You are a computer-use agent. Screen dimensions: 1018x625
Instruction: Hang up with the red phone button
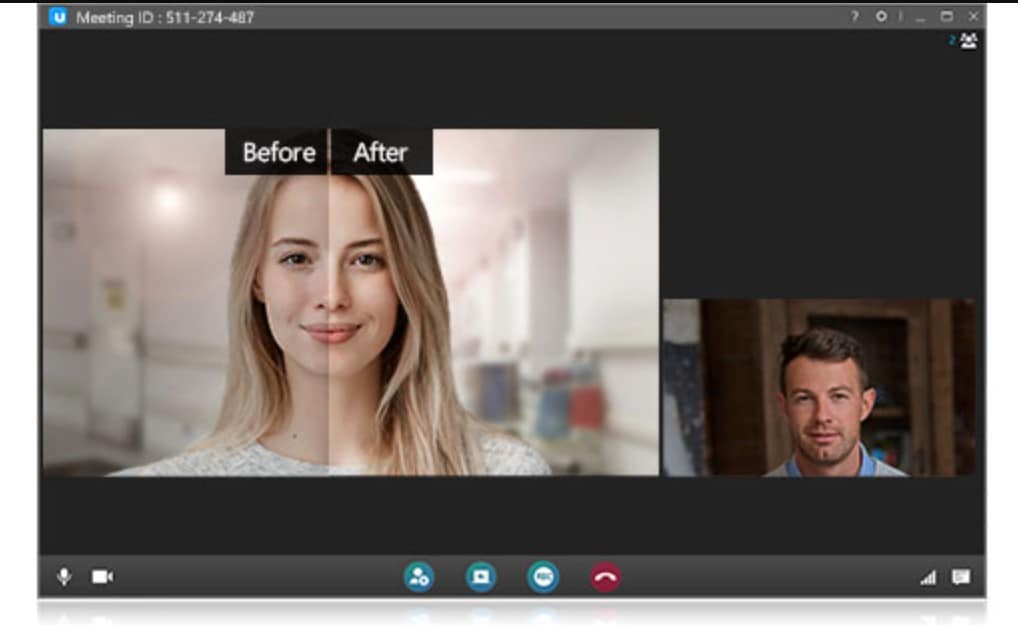pos(605,576)
